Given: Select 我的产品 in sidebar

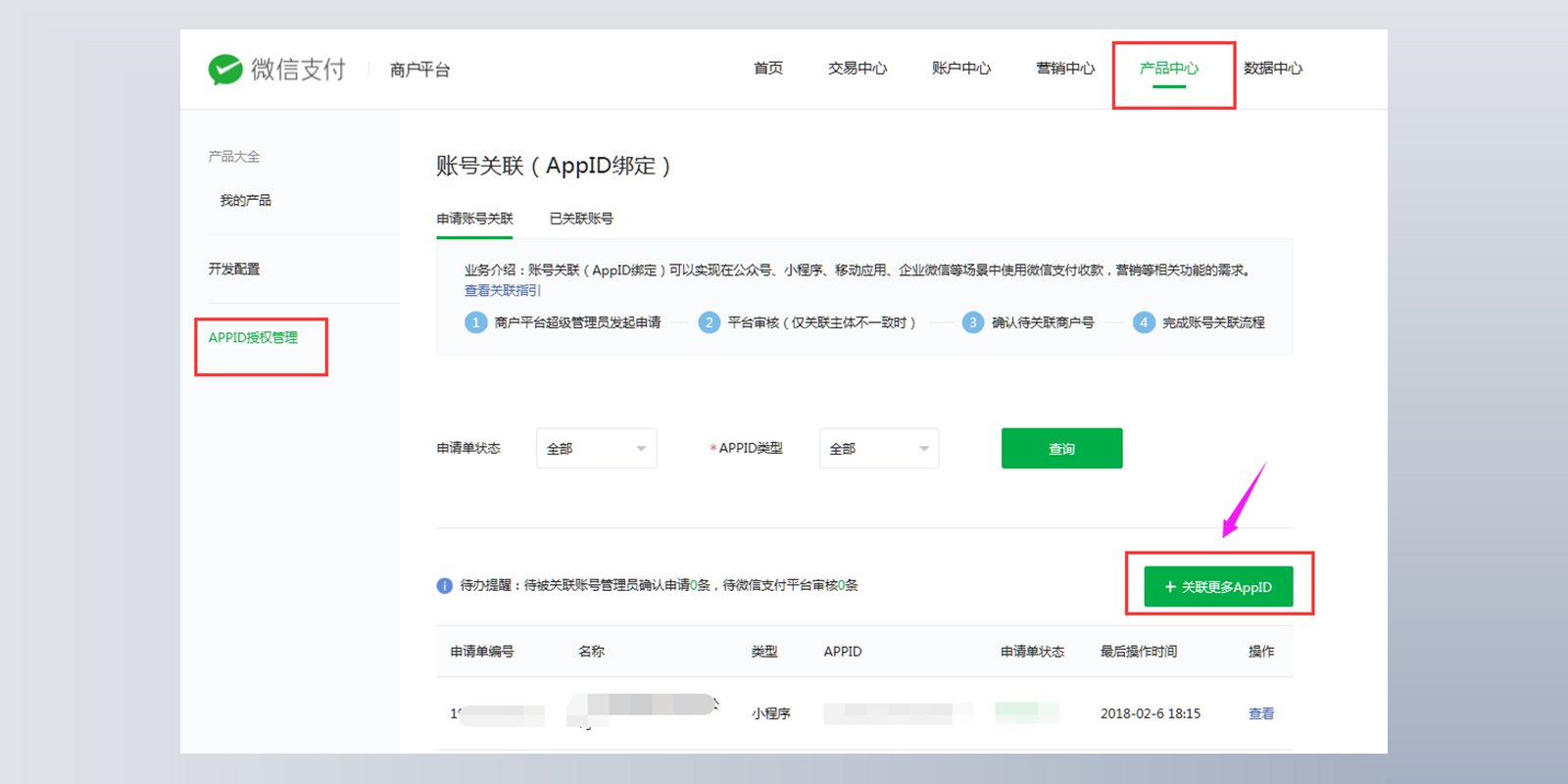Looking at the screenshot, I should pyautogui.click(x=245, y=201).
